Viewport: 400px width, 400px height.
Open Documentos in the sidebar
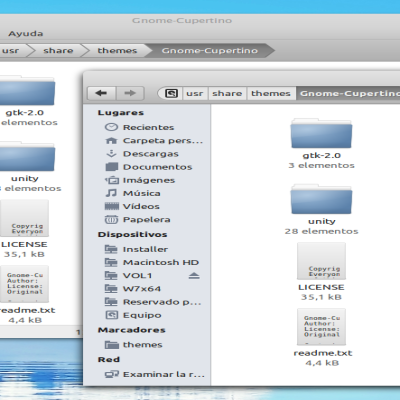tap(157, 167)
